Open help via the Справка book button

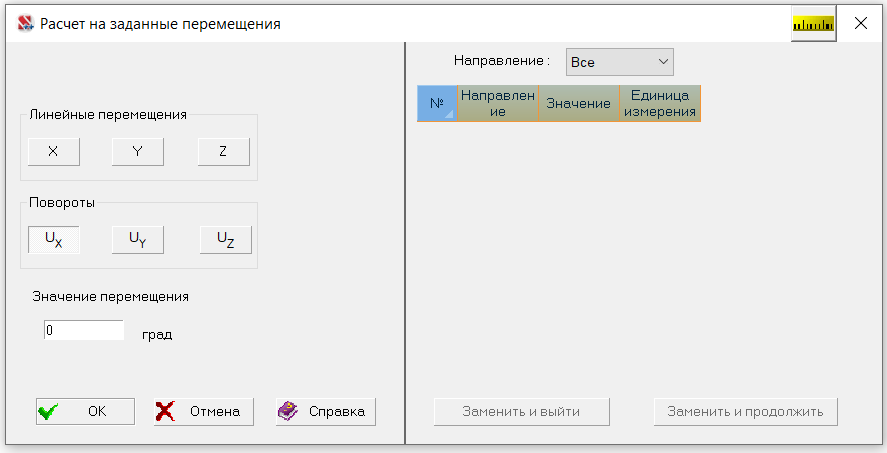(326, 411)
